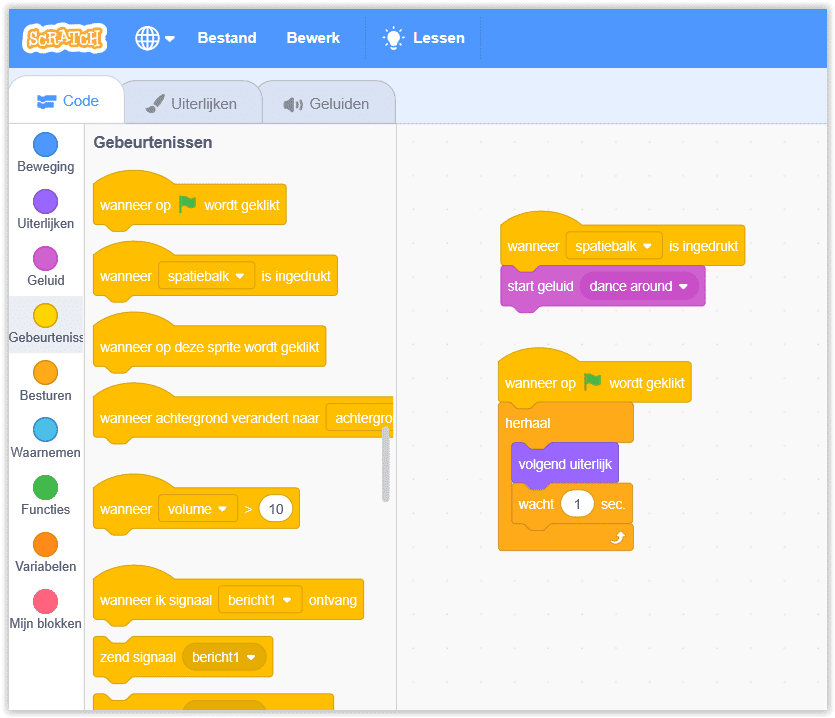The image size is (835, 718).
Task: Open the Bestand menu
Action: coord(227,38)
